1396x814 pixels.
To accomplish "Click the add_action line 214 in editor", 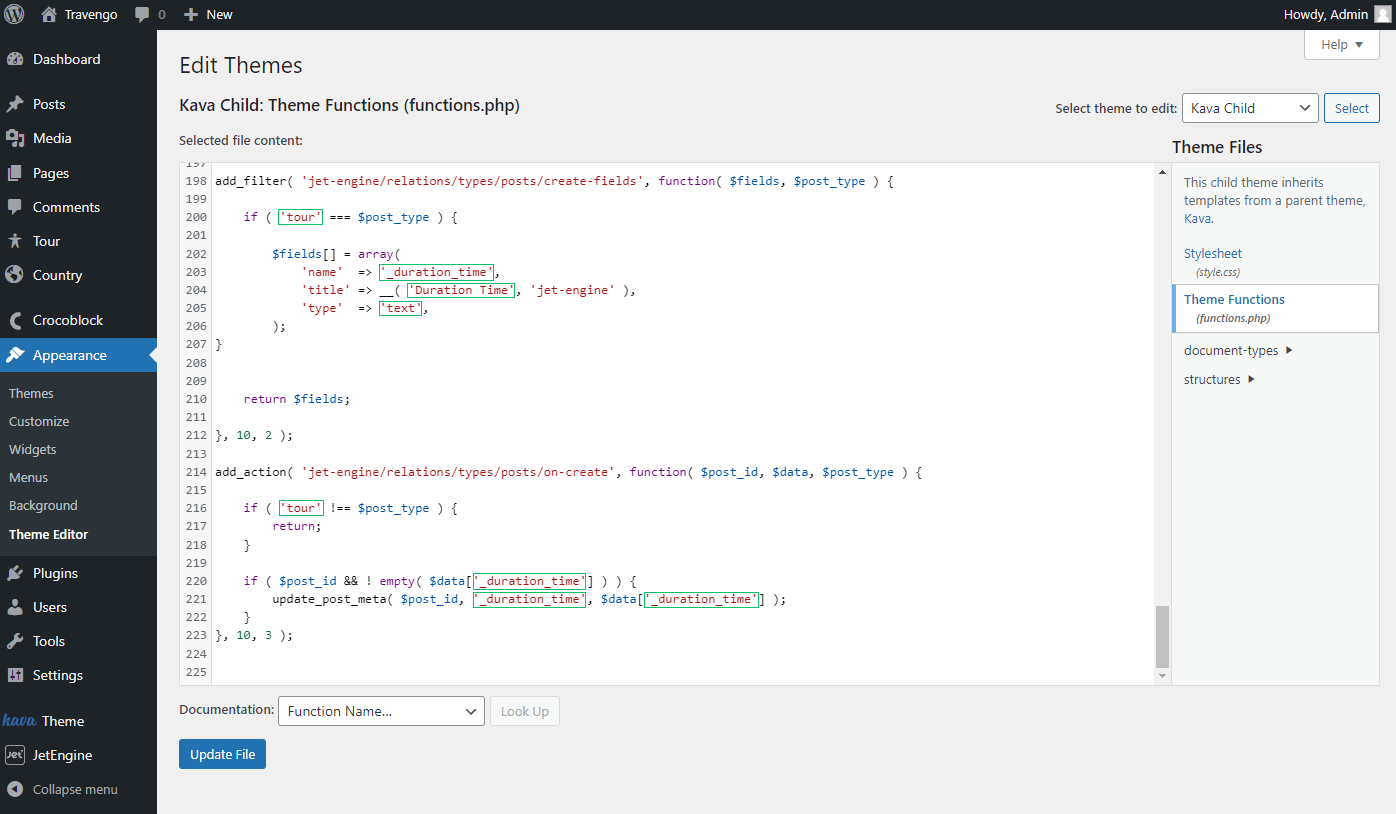I will tap(568, 472).
